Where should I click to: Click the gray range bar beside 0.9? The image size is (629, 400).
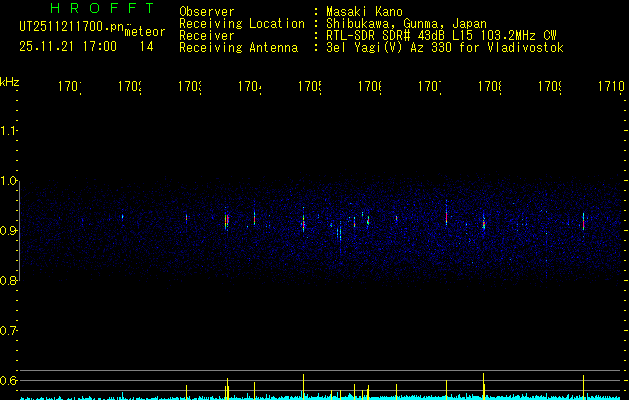19,231
